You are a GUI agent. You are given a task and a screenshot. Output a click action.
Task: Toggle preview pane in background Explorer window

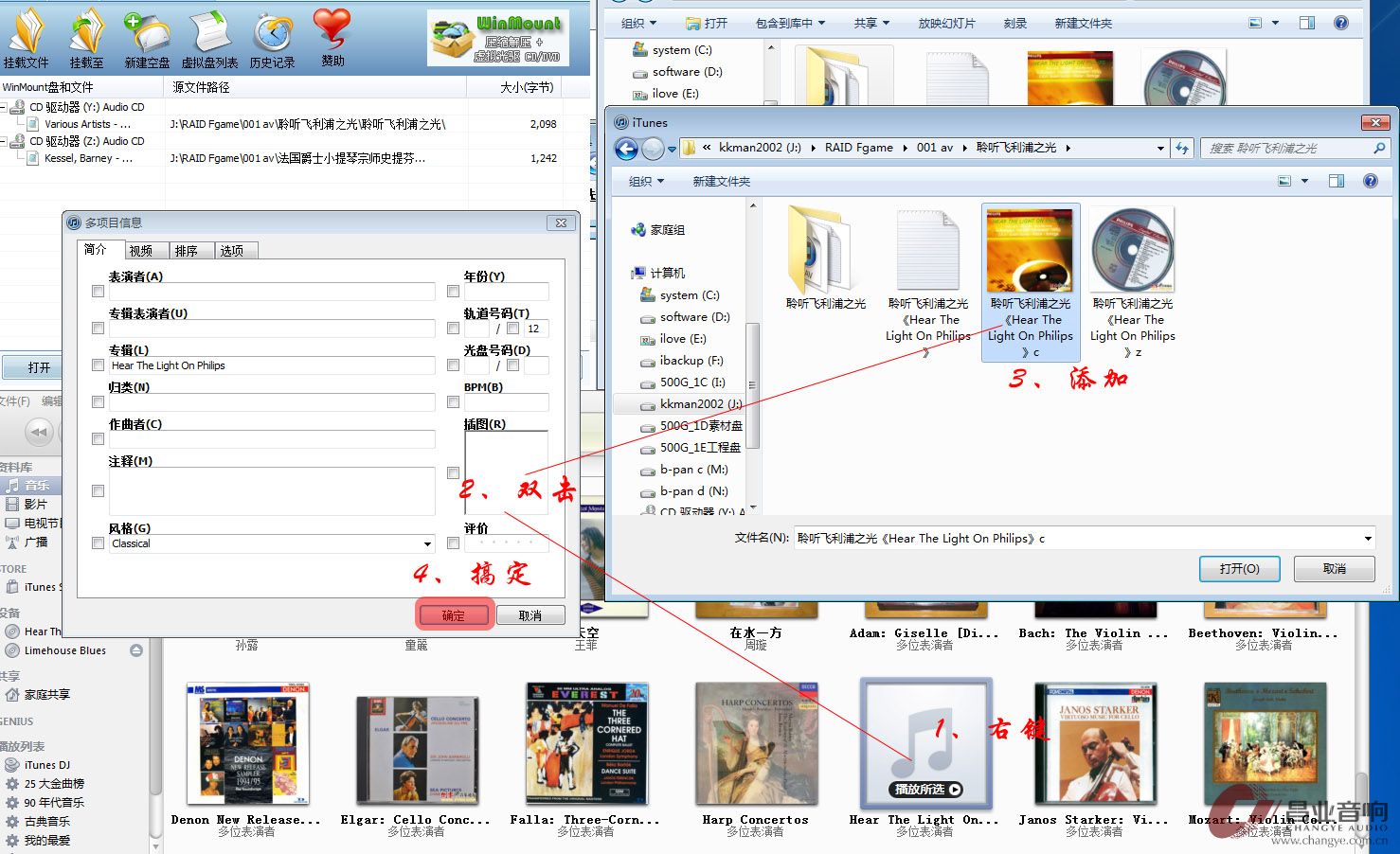tap(1307, 23)
